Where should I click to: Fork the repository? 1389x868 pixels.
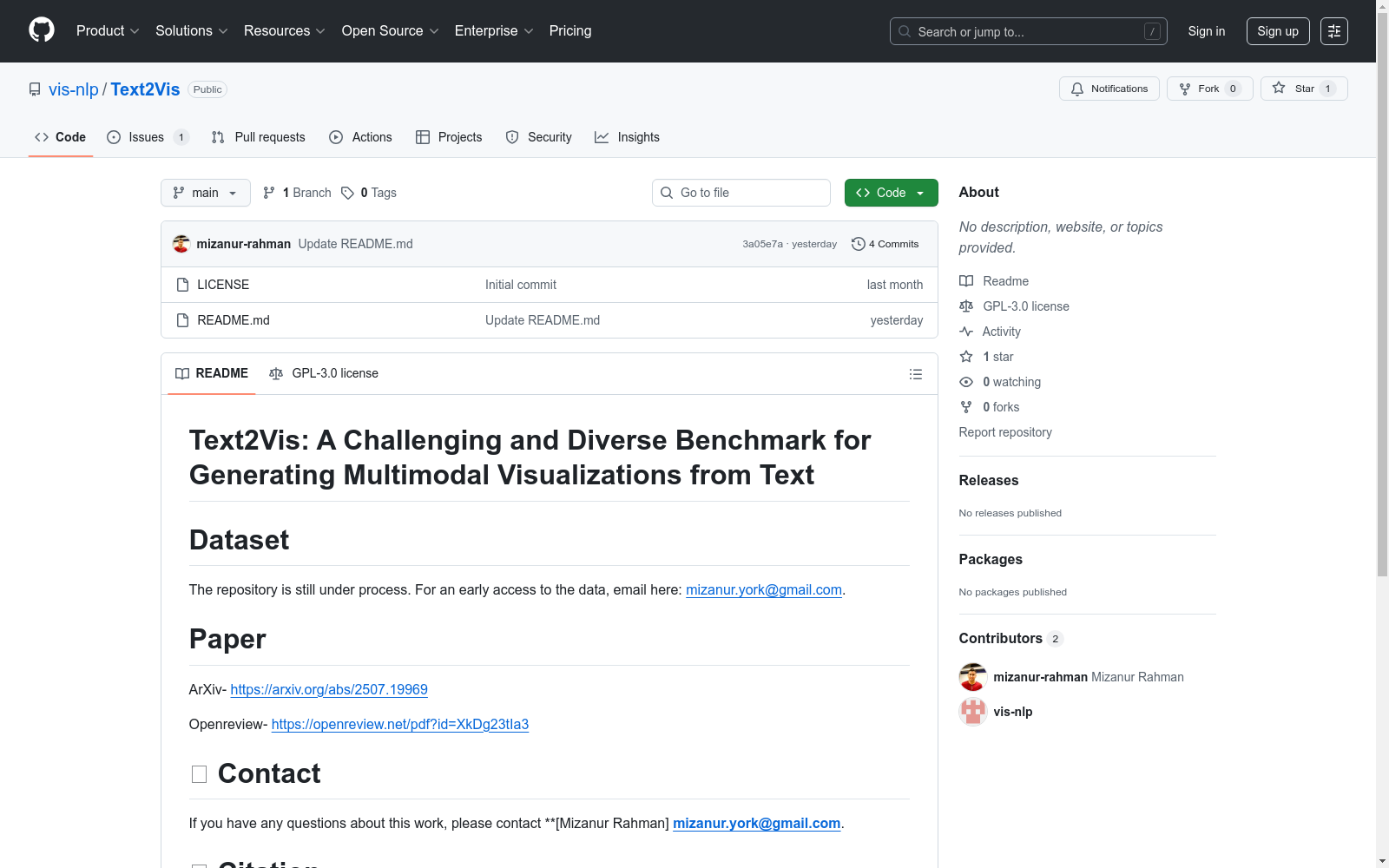1210,89
